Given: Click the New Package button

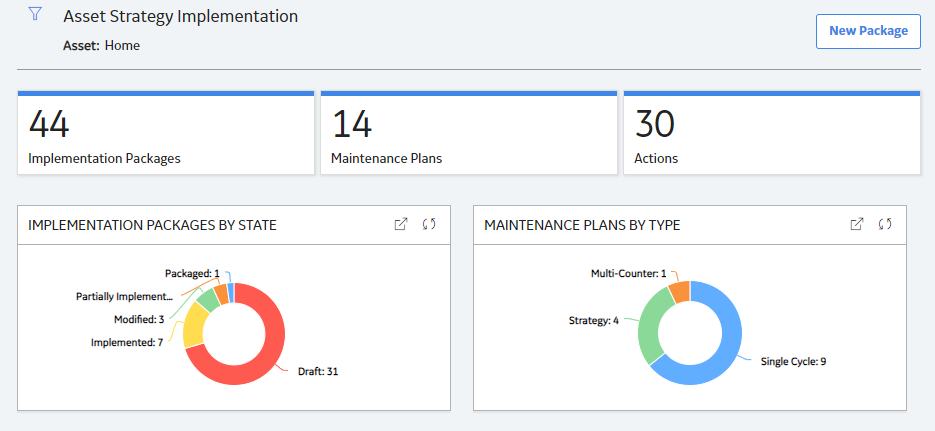Looking at the screenshot, I should click(x=868, y=31).
